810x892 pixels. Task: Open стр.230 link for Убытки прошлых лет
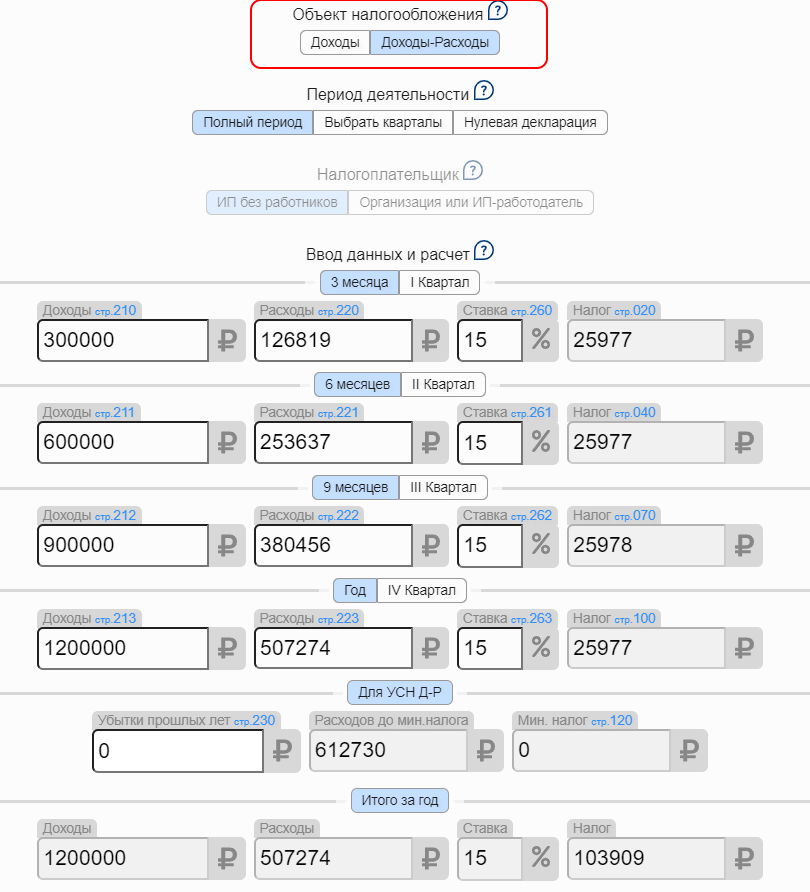(x=254, y=720)
